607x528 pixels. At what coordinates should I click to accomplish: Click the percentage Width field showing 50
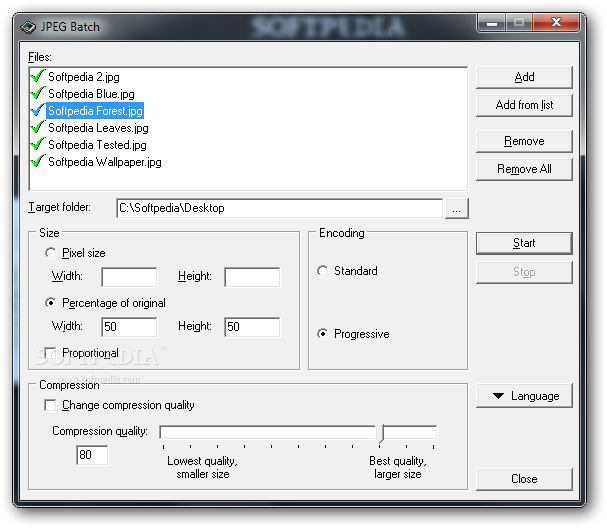pos(129,327)
